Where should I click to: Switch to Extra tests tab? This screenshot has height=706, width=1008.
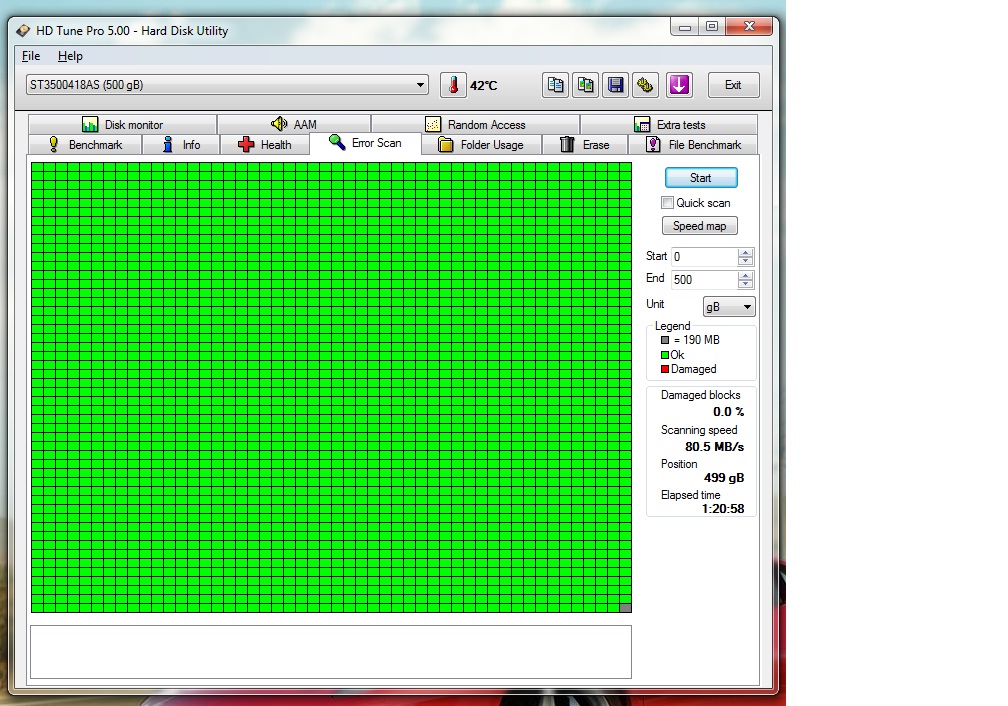[x=669, y=124]
